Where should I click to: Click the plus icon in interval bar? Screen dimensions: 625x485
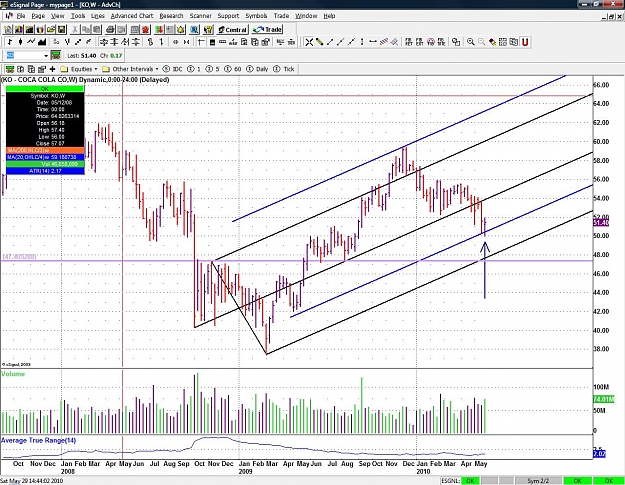[52, 69]
